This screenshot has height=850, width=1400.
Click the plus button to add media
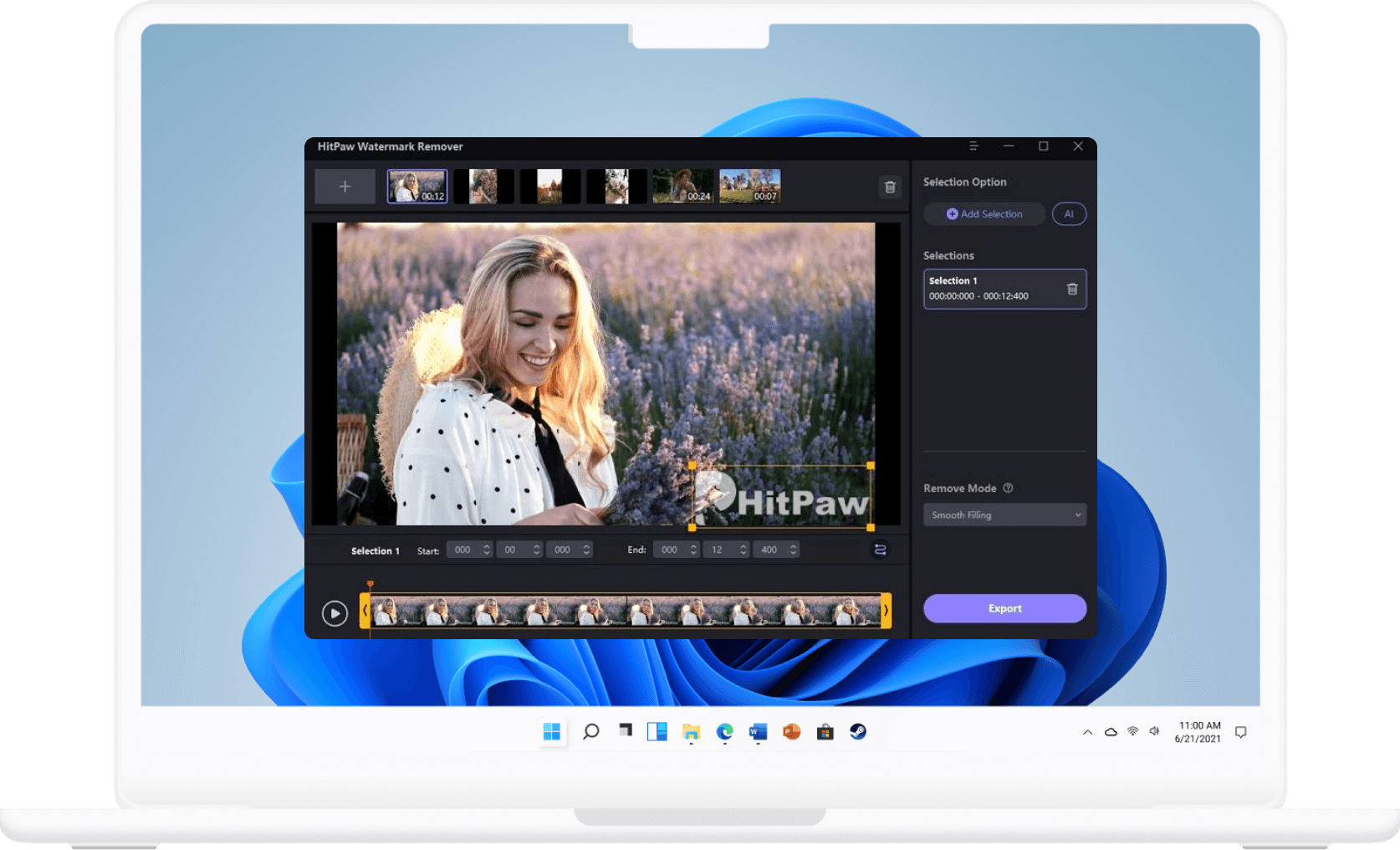coord(345,187)
